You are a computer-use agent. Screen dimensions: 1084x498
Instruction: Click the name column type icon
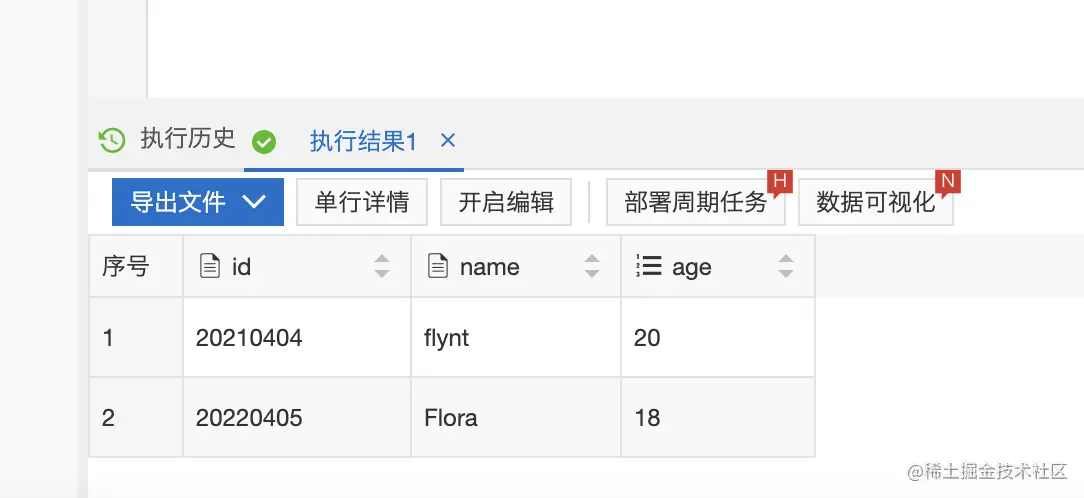437,266
